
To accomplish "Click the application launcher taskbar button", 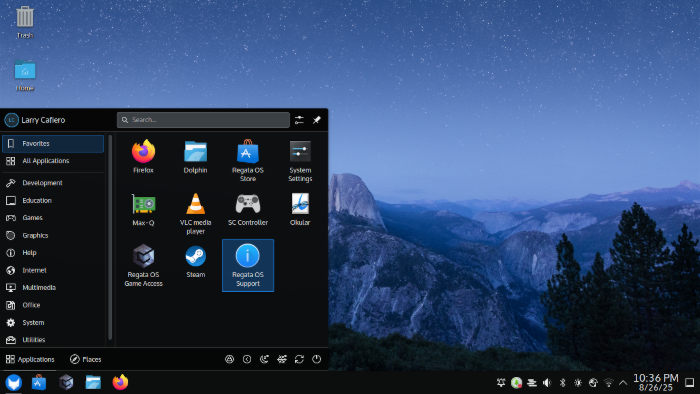I will (x=13, y=383).
